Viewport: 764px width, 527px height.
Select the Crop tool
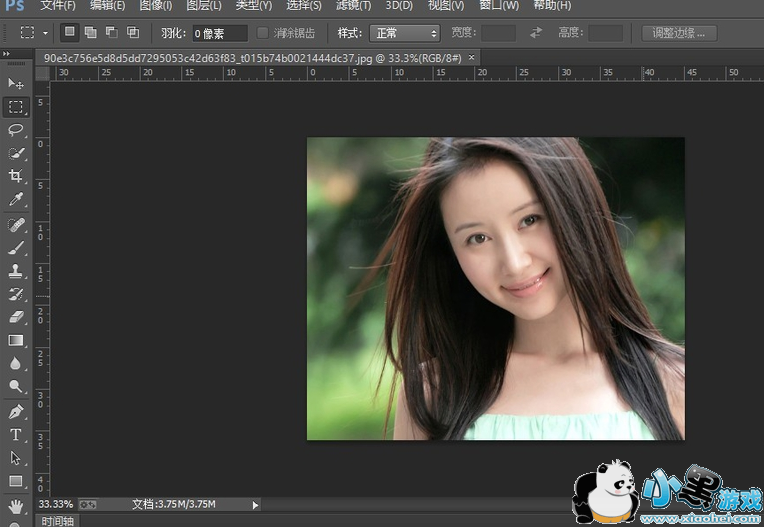click(15, 176)
